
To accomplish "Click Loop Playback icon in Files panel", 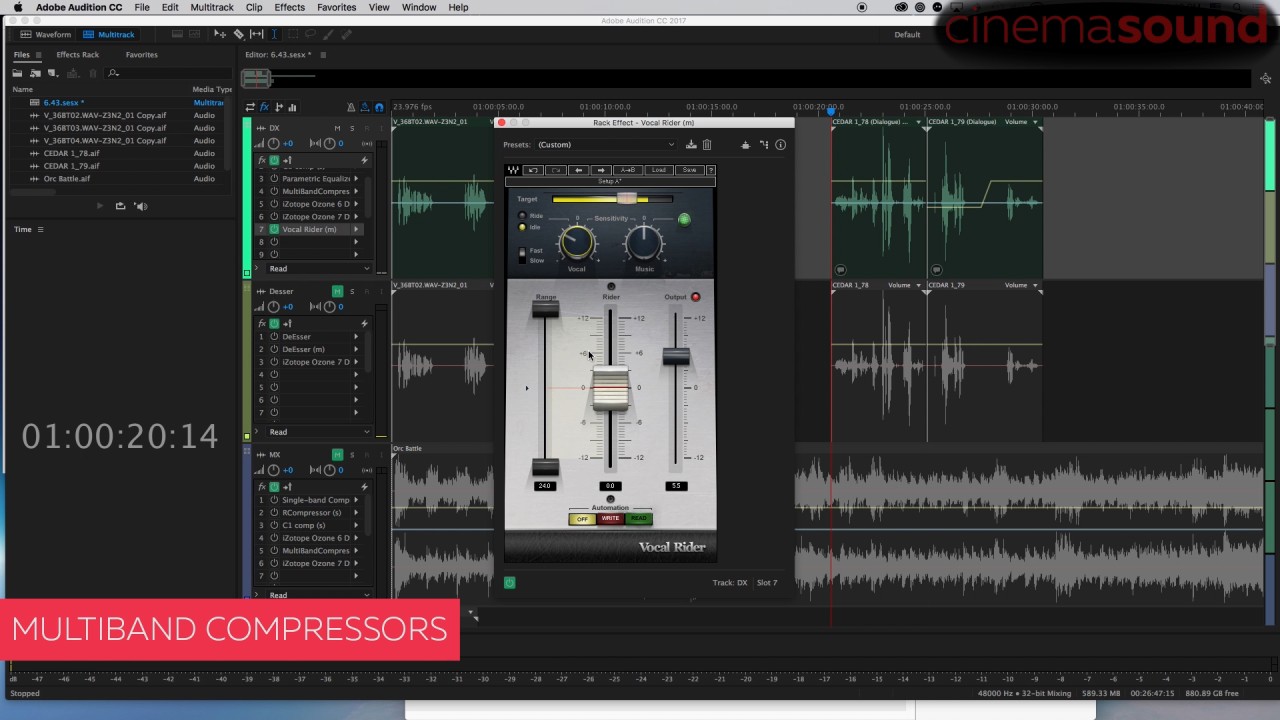I will pos(120,206).
